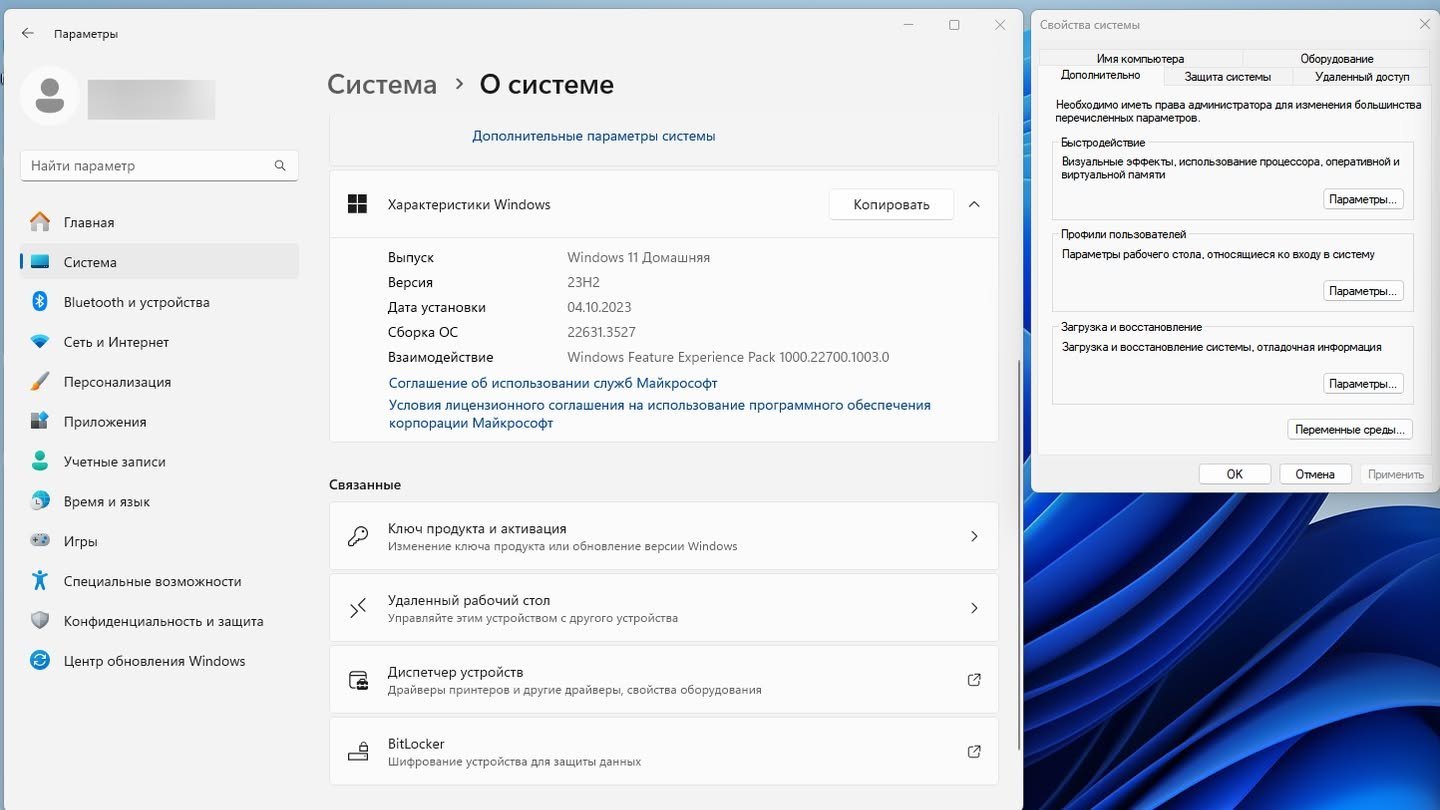Image resolution: width=1440 pixels, height=810 pixels.
Task: Select the Дополнительно tab
Action: coord(1100,76)
